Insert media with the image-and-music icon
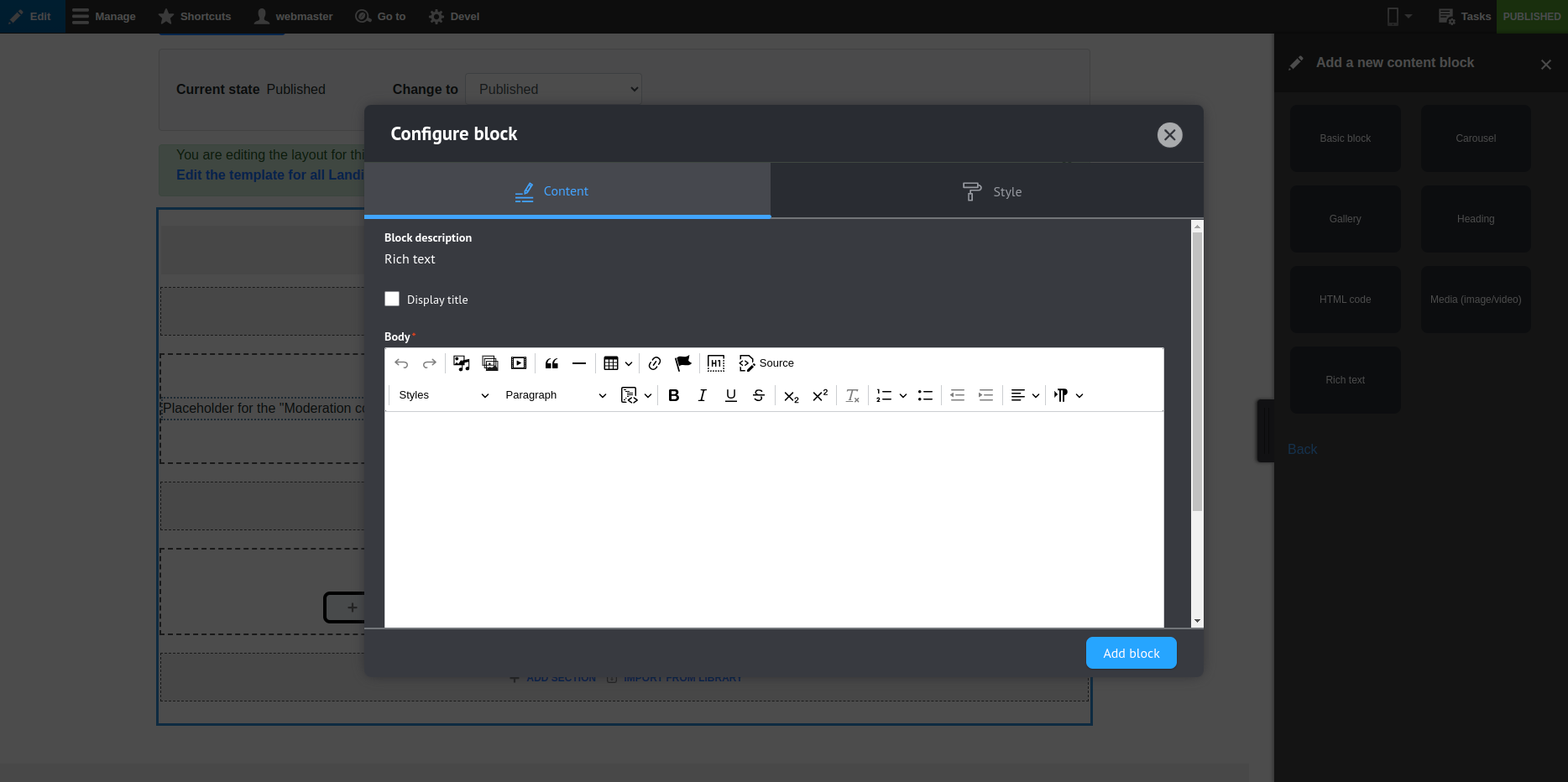Viewport: 1568px width, 782px height. tap(462, 363)
